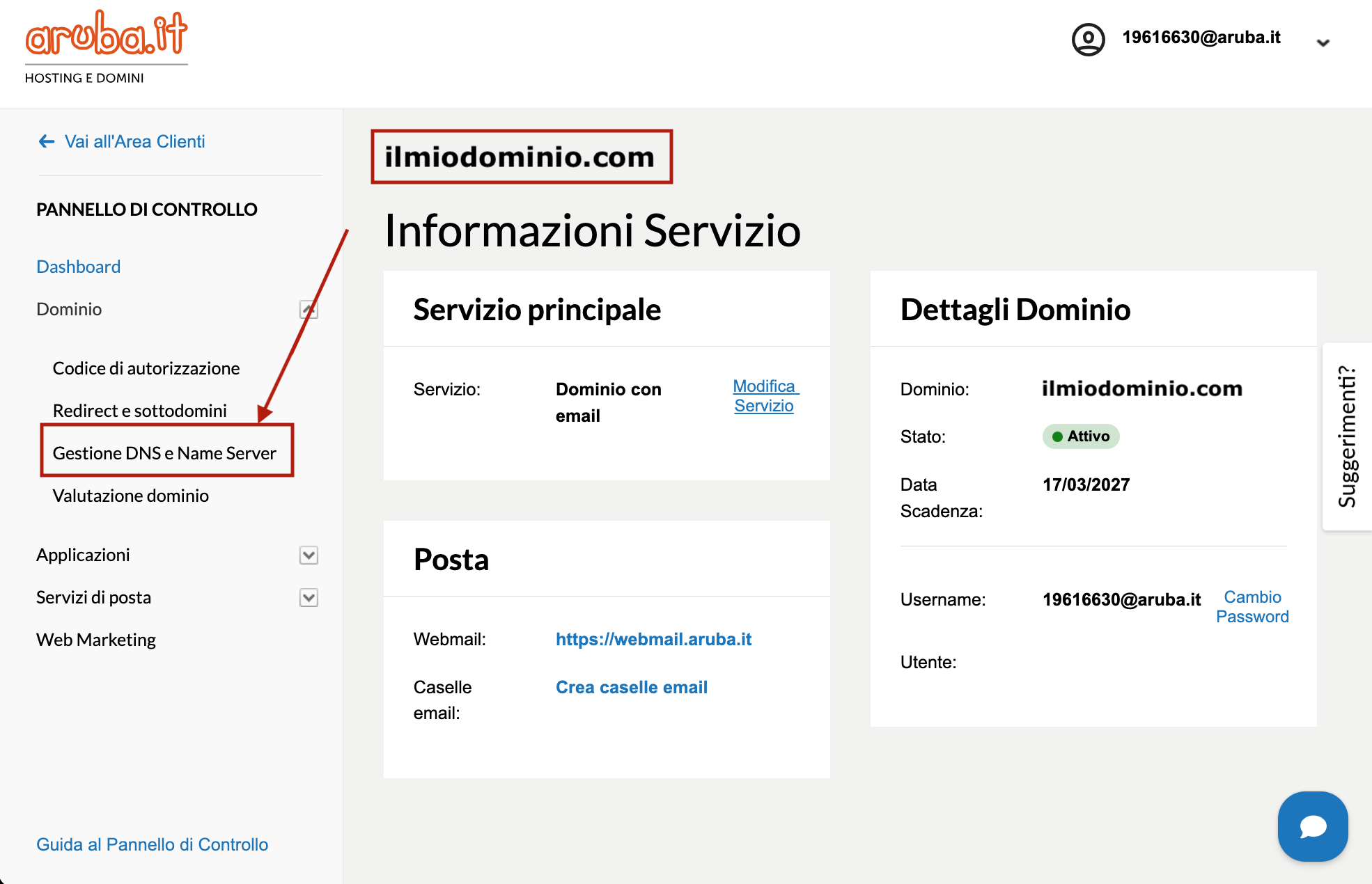
Task: Click the Caselle email label
Action: [x=442, y=700]
